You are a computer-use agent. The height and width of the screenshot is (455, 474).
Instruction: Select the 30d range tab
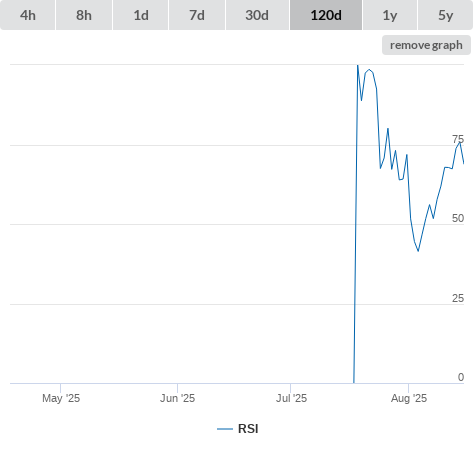(257, 15)
